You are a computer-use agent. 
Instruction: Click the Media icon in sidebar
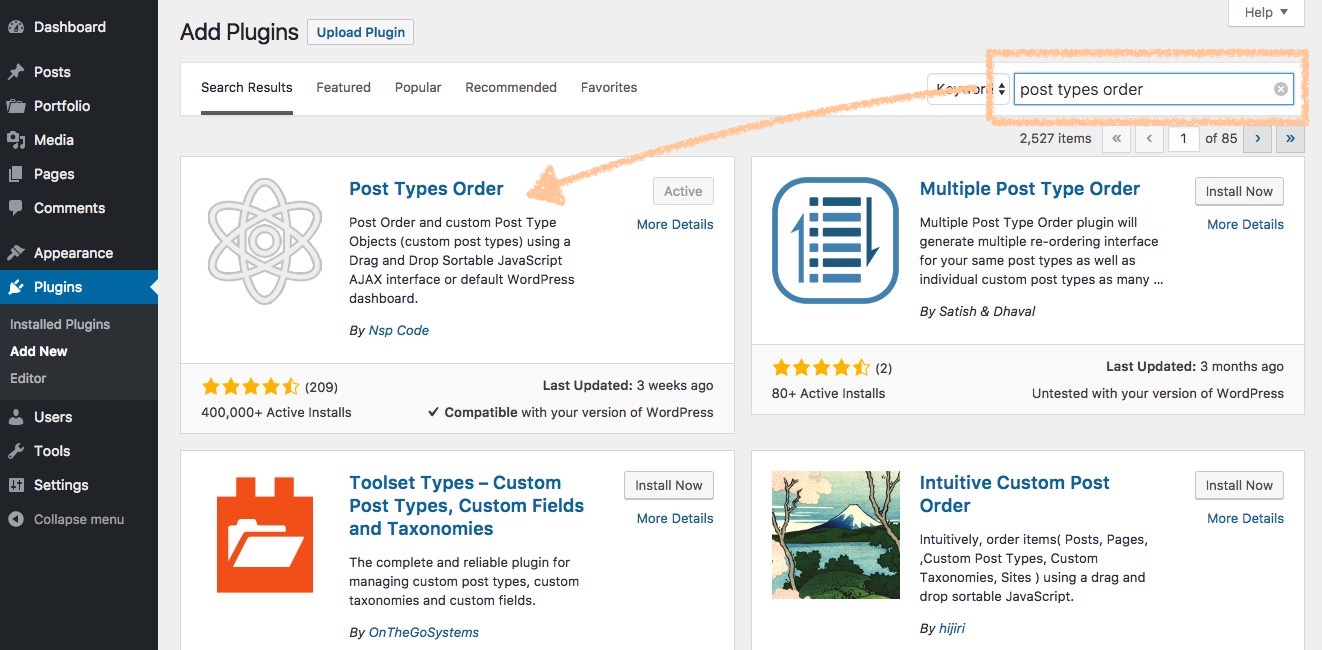[16, 140]
